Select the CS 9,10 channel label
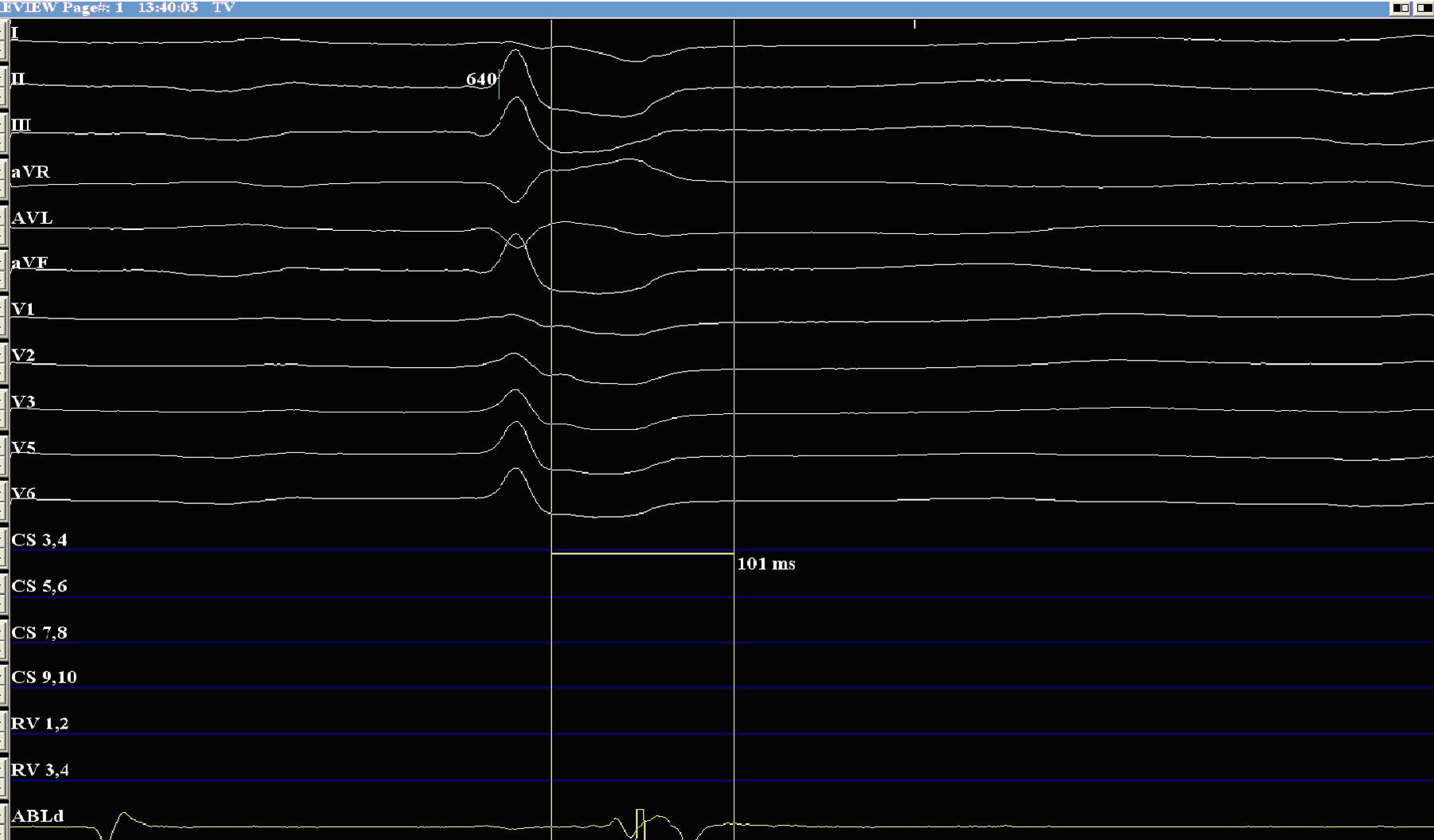The width and height of the screenshot is (1434, 840). tap(44, 678)
